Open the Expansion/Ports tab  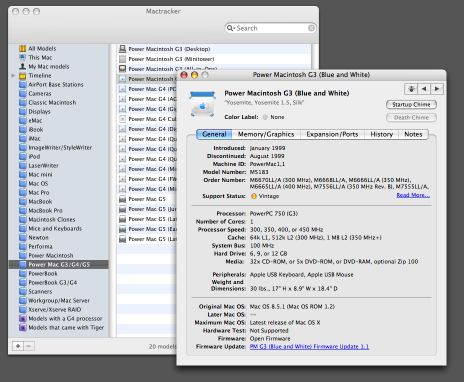[x=332, y=134]
